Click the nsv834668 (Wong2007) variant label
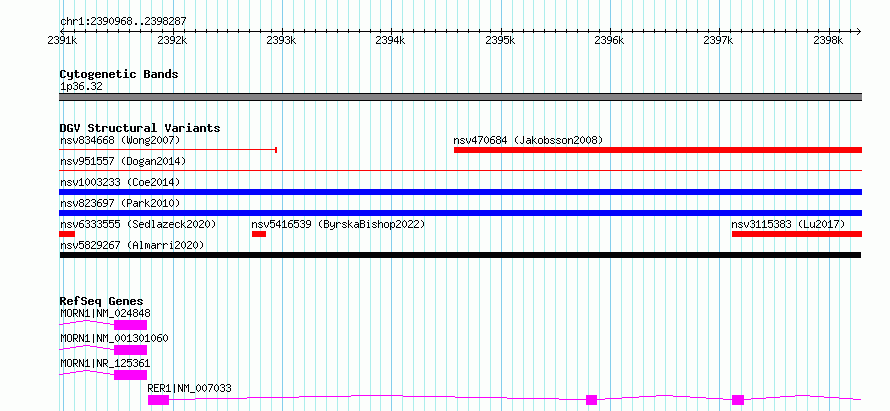890x411 pixels. [x=120, y=140]
